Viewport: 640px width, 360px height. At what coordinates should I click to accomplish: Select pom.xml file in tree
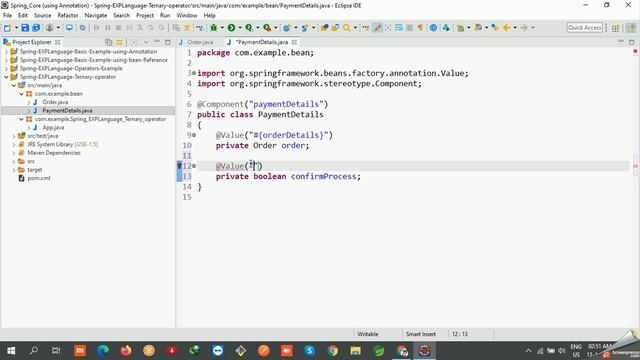[x=39, y=178]
